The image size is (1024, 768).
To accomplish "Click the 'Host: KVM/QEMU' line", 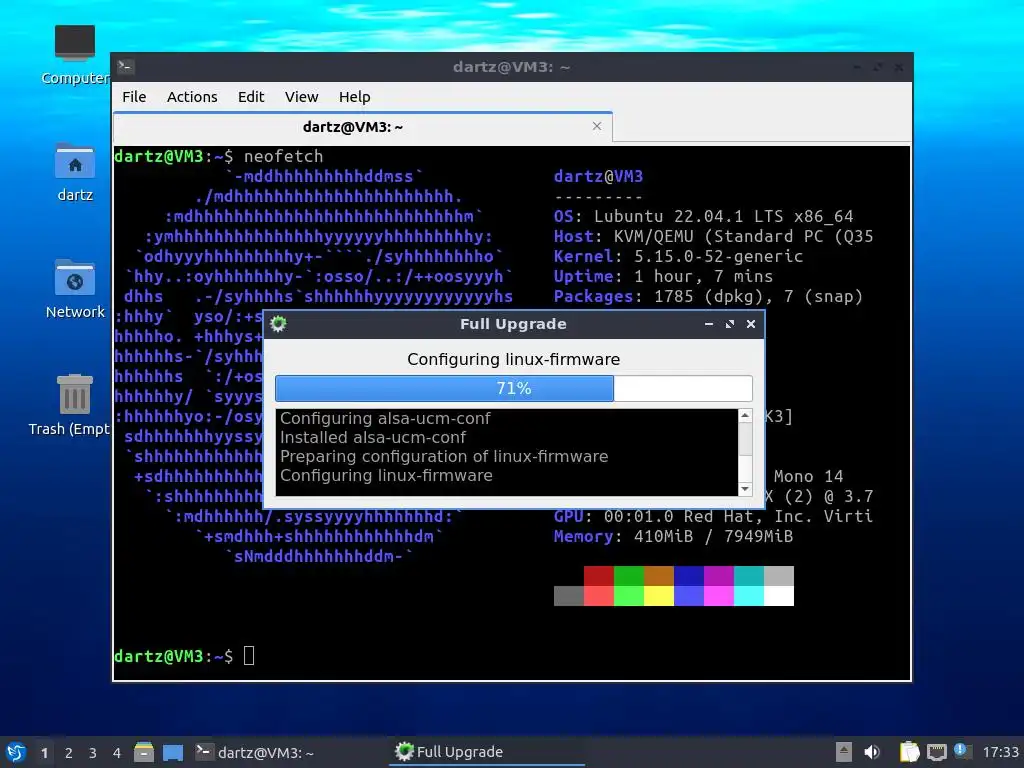I will pyautogui.click(x=713, y=236).
